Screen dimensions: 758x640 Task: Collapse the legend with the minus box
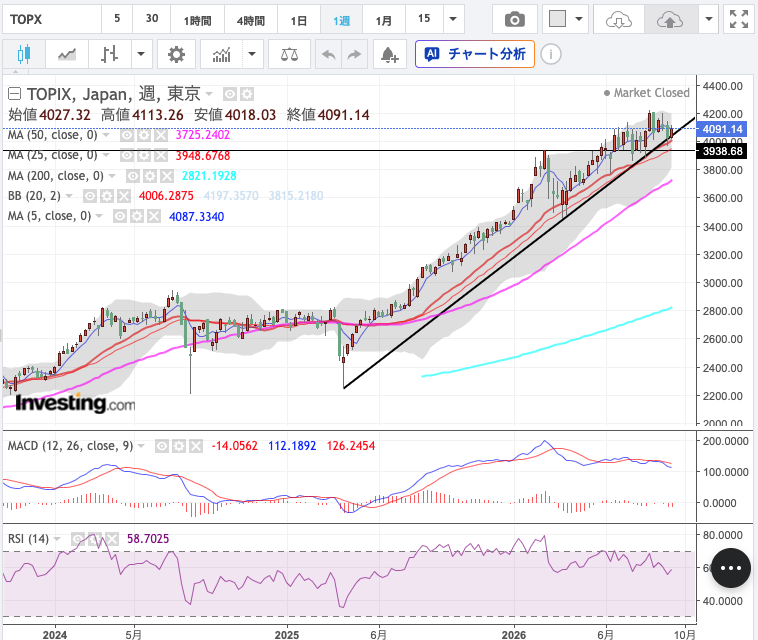point(15,93)
